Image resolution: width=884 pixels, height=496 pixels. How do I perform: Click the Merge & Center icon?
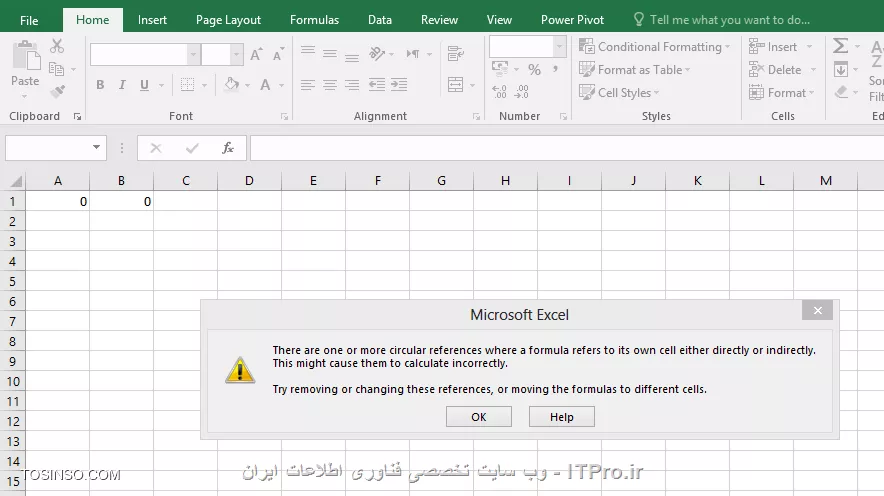tap(456, 85)
